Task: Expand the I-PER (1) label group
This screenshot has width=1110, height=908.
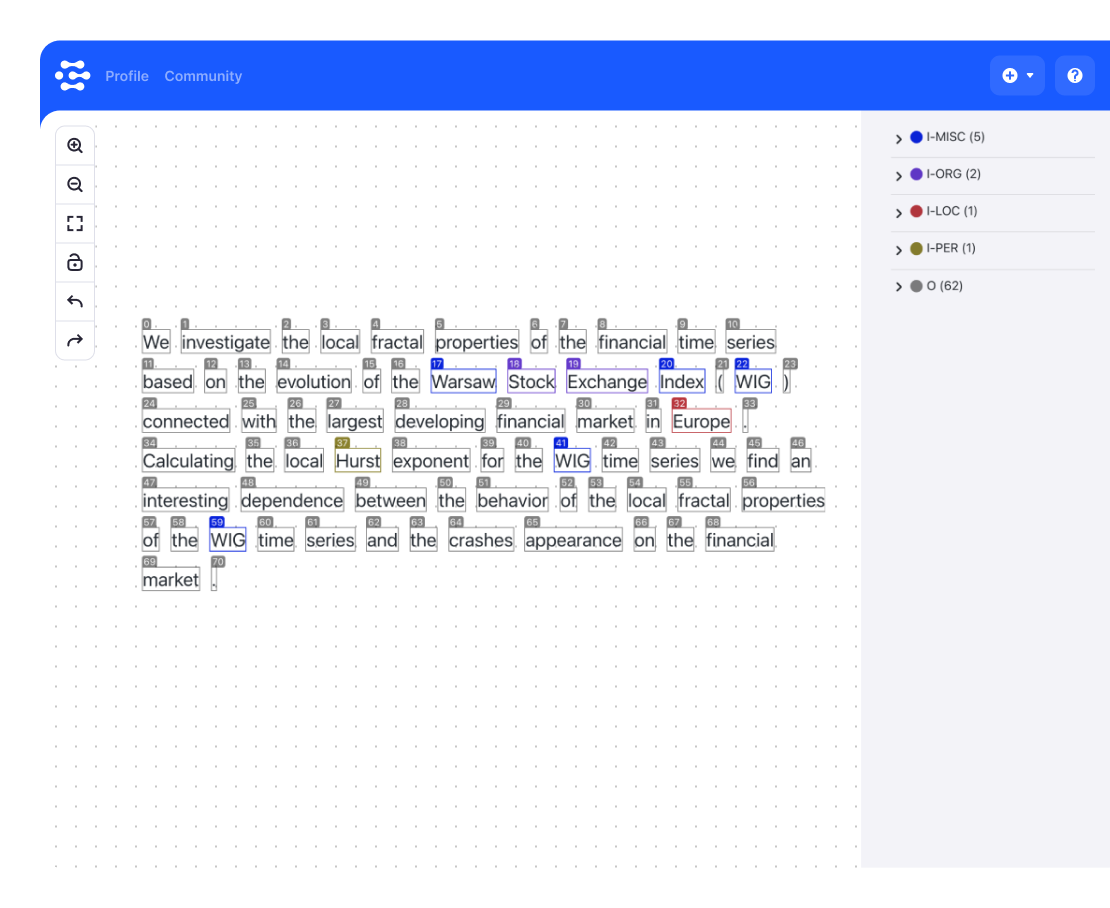Action: point(899,250)
